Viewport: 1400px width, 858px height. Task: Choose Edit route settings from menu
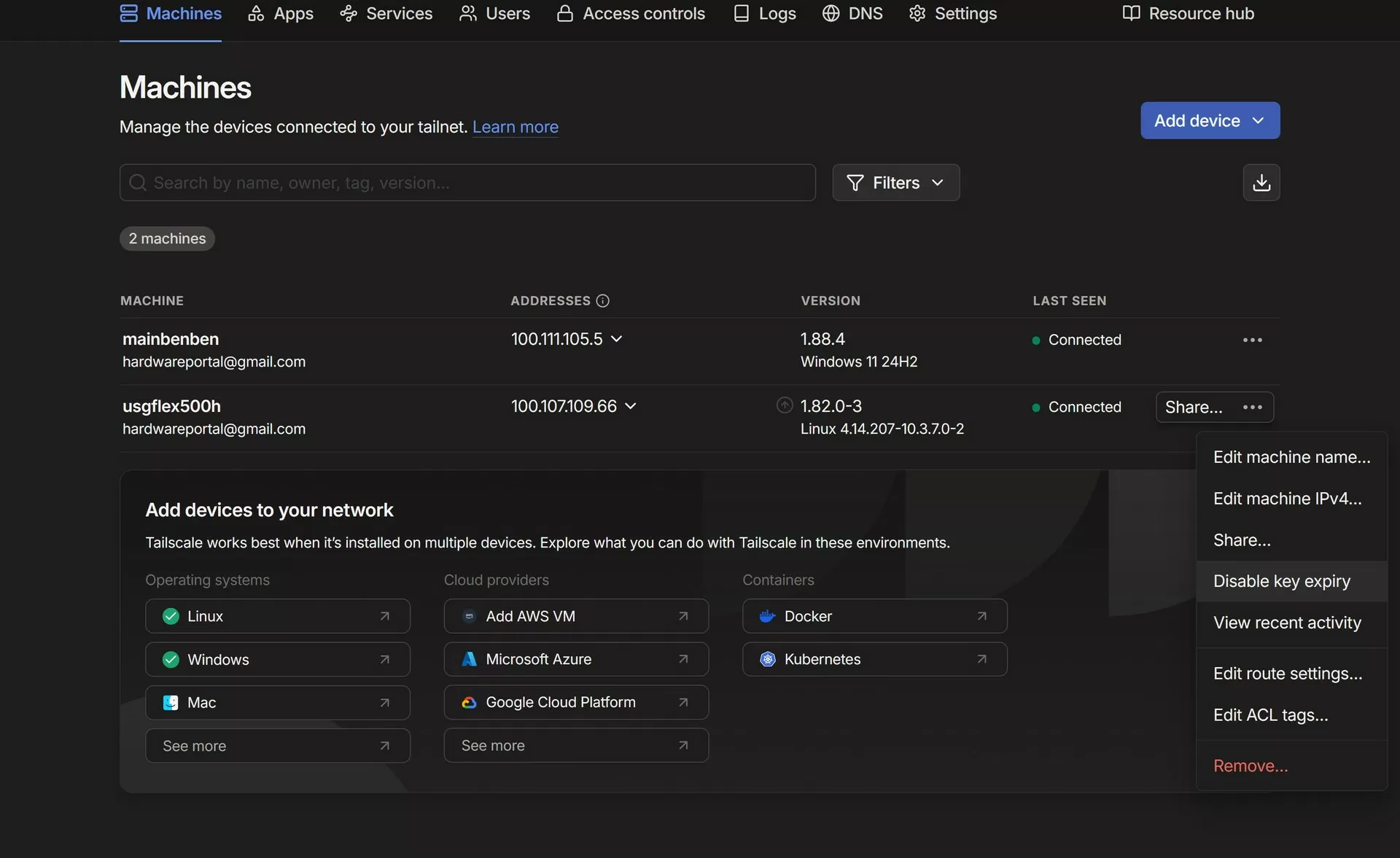point(1287,674)
